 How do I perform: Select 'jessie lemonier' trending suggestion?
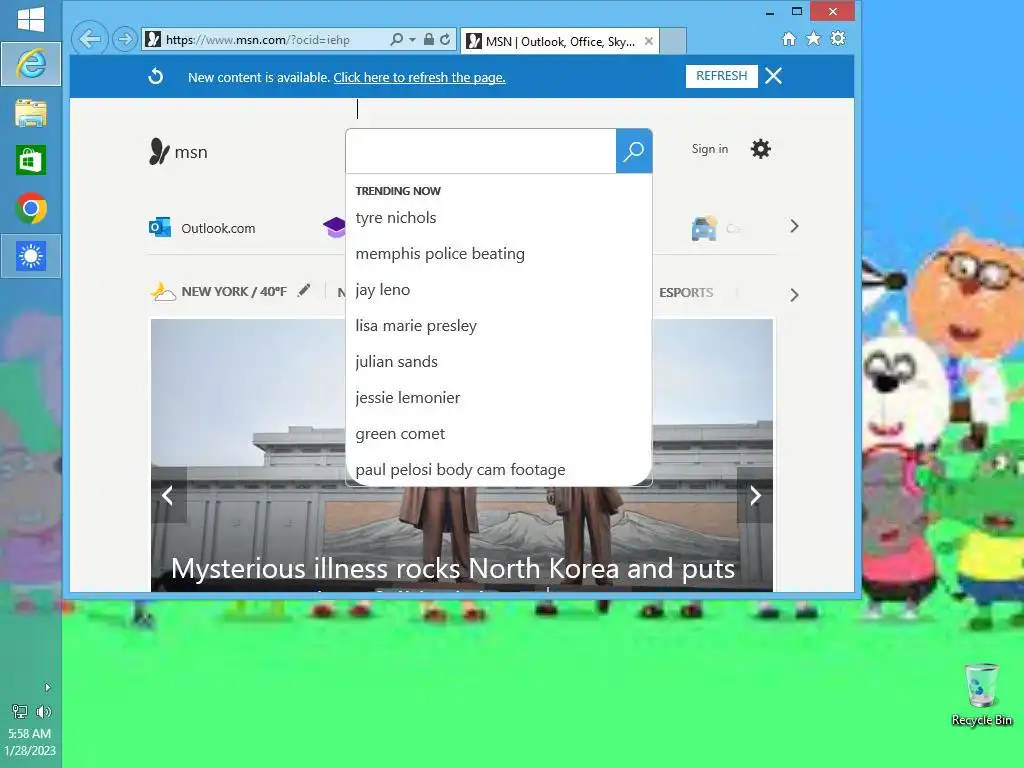coord(408,397)
